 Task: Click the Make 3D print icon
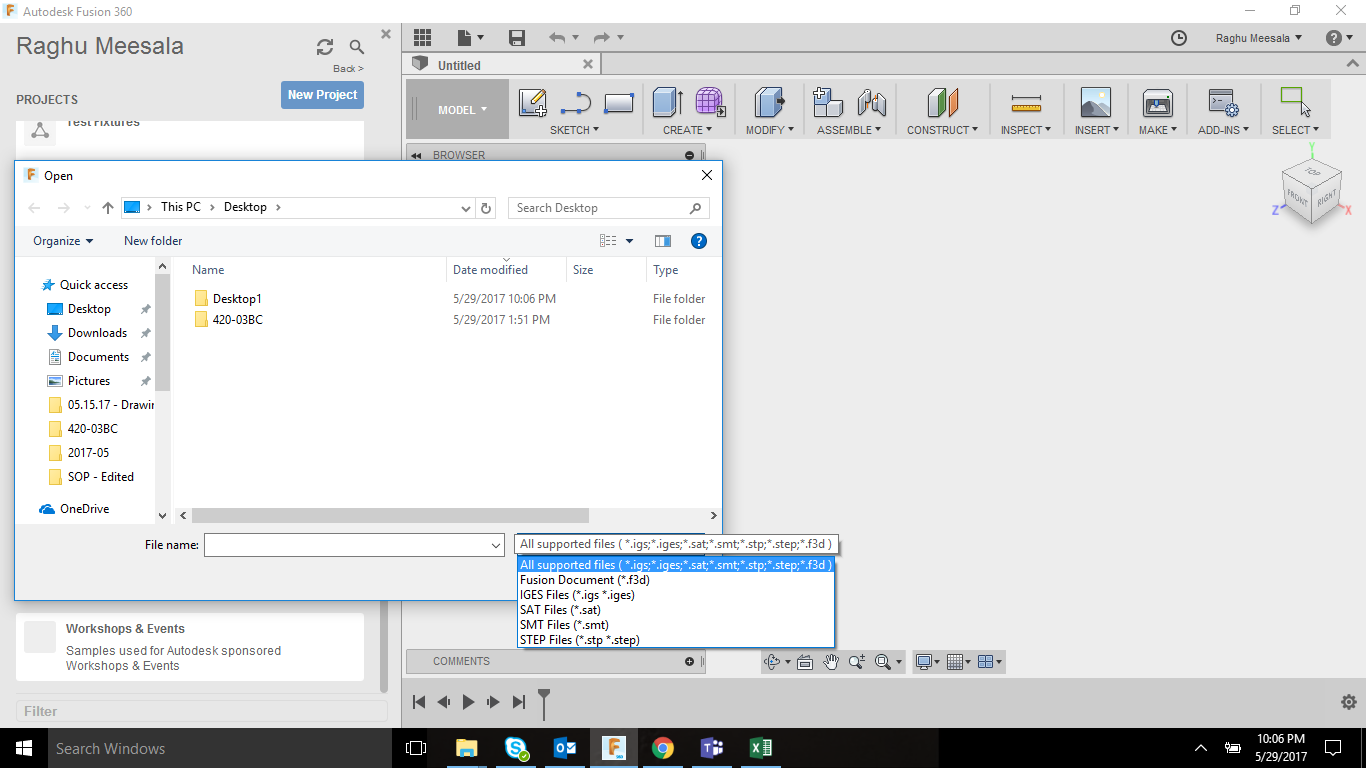point(1157,102)
